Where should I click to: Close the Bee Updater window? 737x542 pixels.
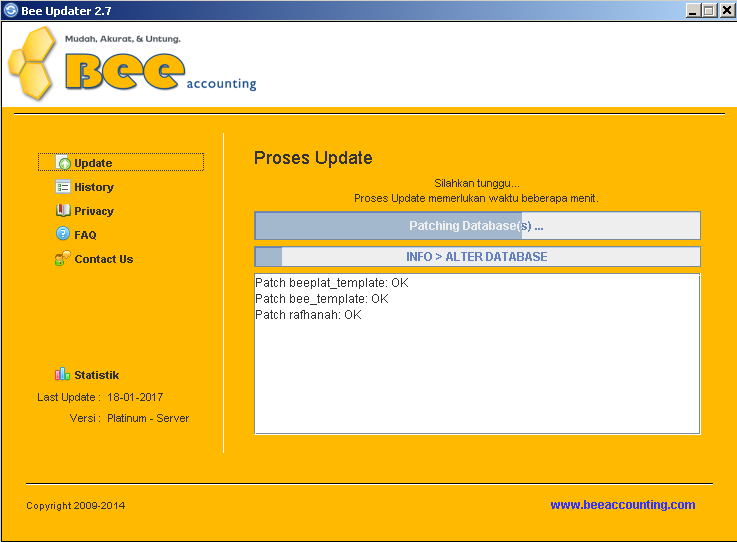point(727,10)
